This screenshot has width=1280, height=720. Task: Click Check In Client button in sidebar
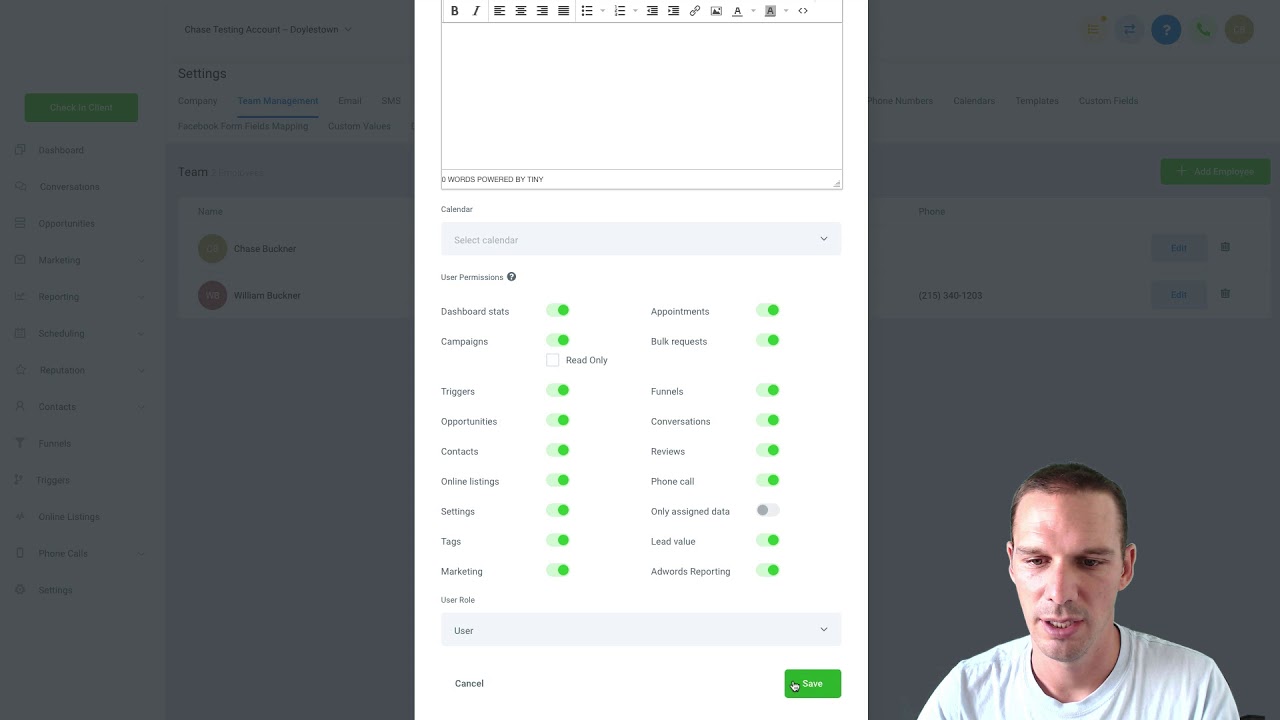pos(81,107)
